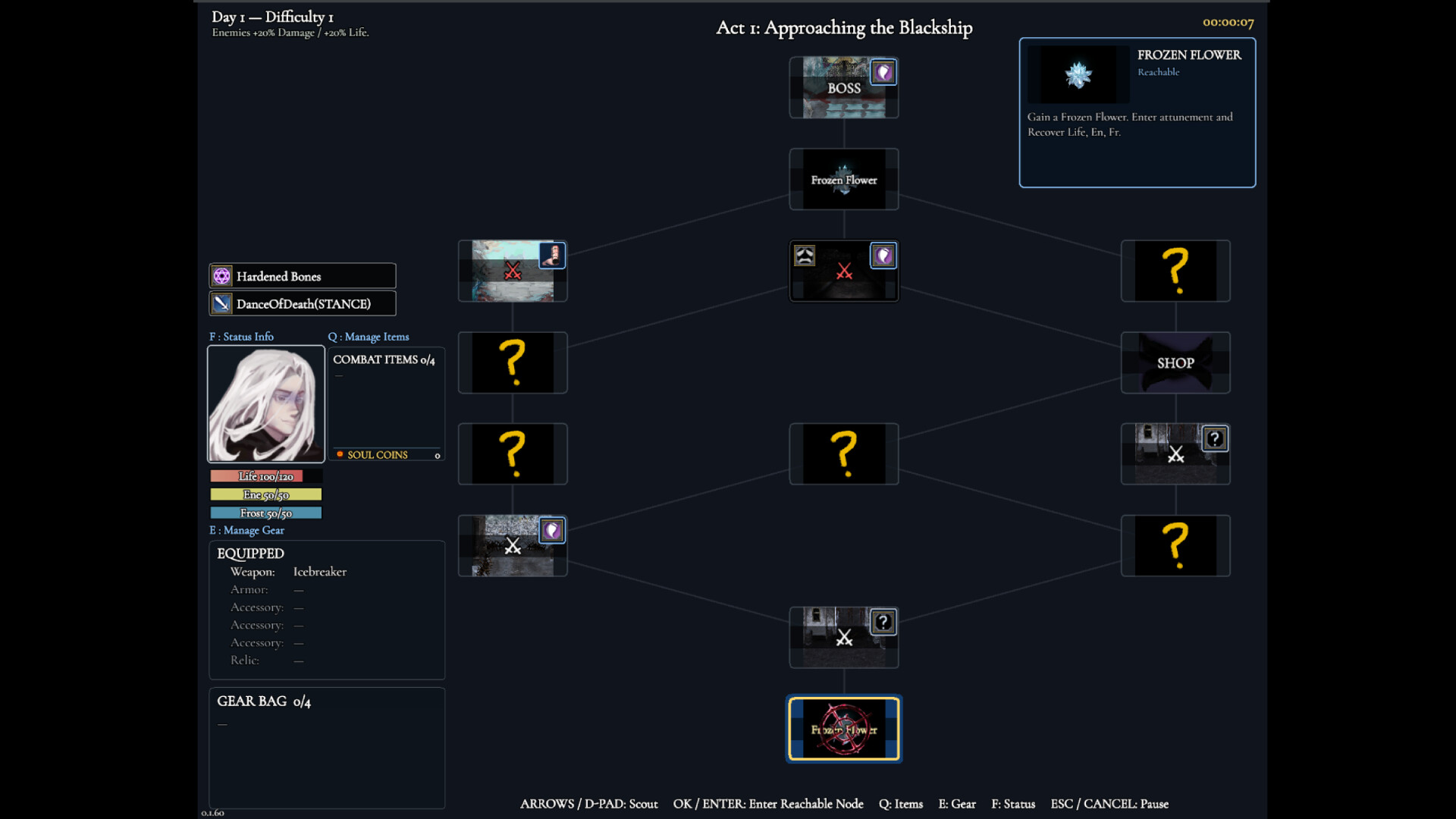1456x819 pixels.
Task: Select the question mark node below the icy combat node
Action: click(x=513, y=362)
